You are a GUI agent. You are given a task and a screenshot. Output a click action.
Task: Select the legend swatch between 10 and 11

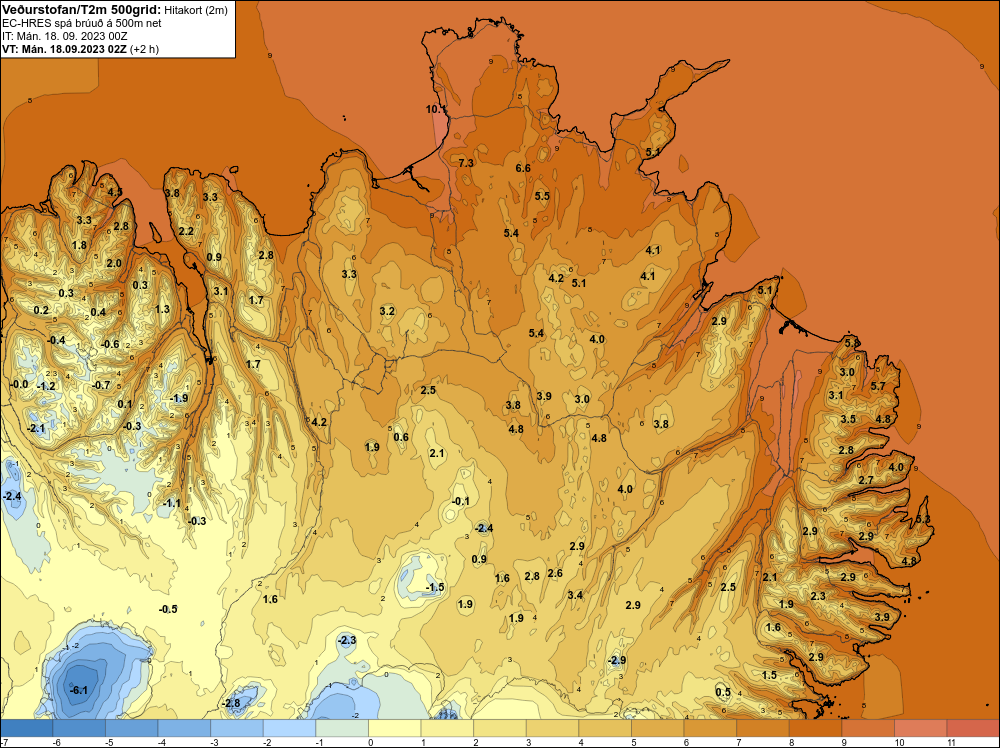coord(921,728)
